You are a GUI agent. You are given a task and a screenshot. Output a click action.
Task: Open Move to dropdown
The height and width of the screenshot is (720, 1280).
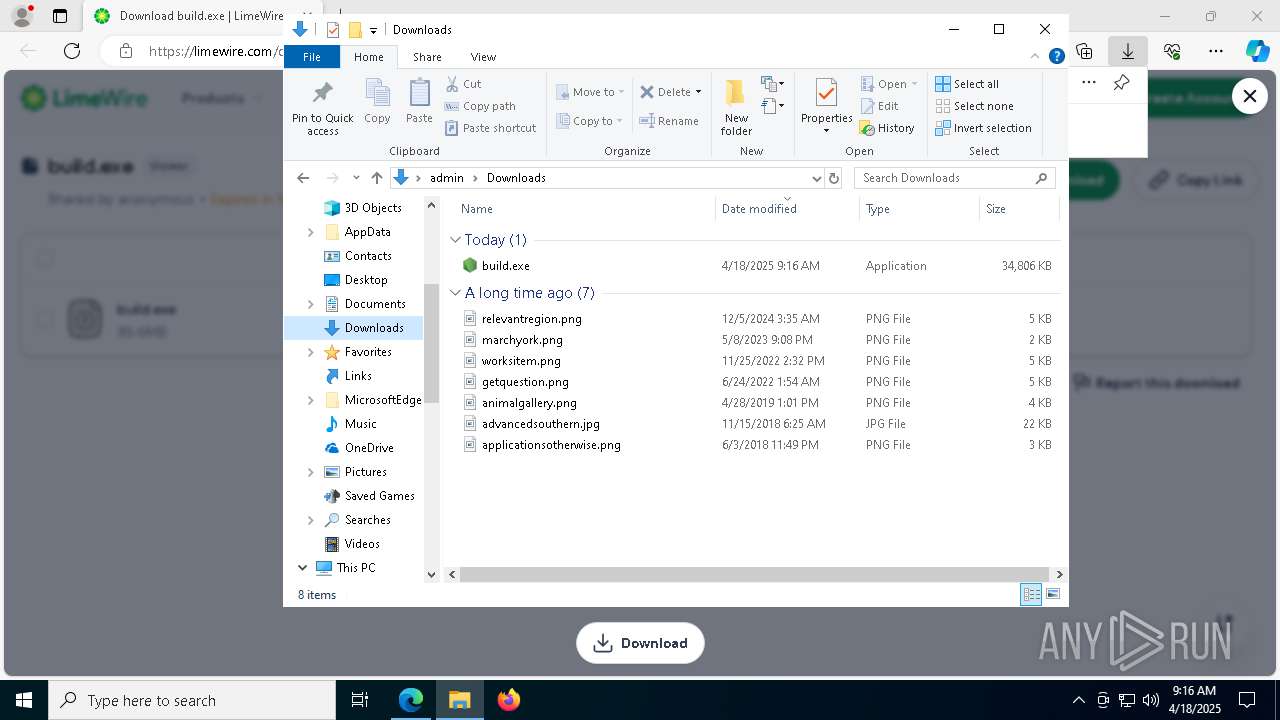click(x=590, y=92)
